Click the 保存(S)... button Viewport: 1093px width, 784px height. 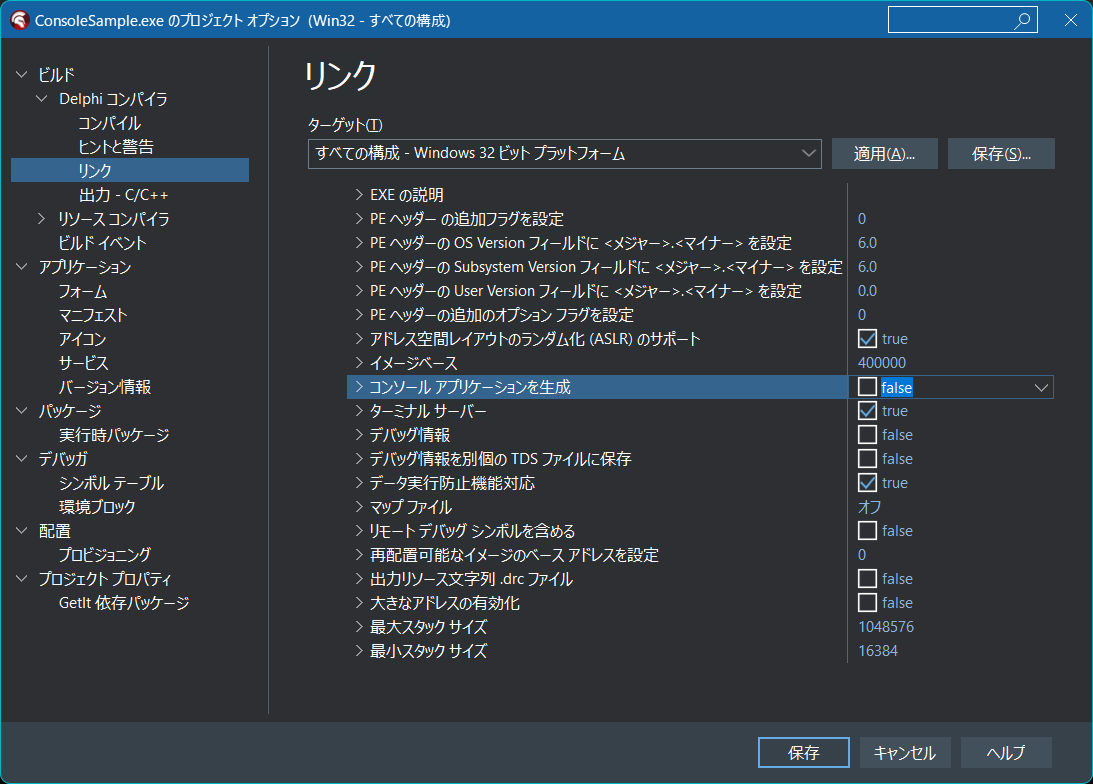1001,153
